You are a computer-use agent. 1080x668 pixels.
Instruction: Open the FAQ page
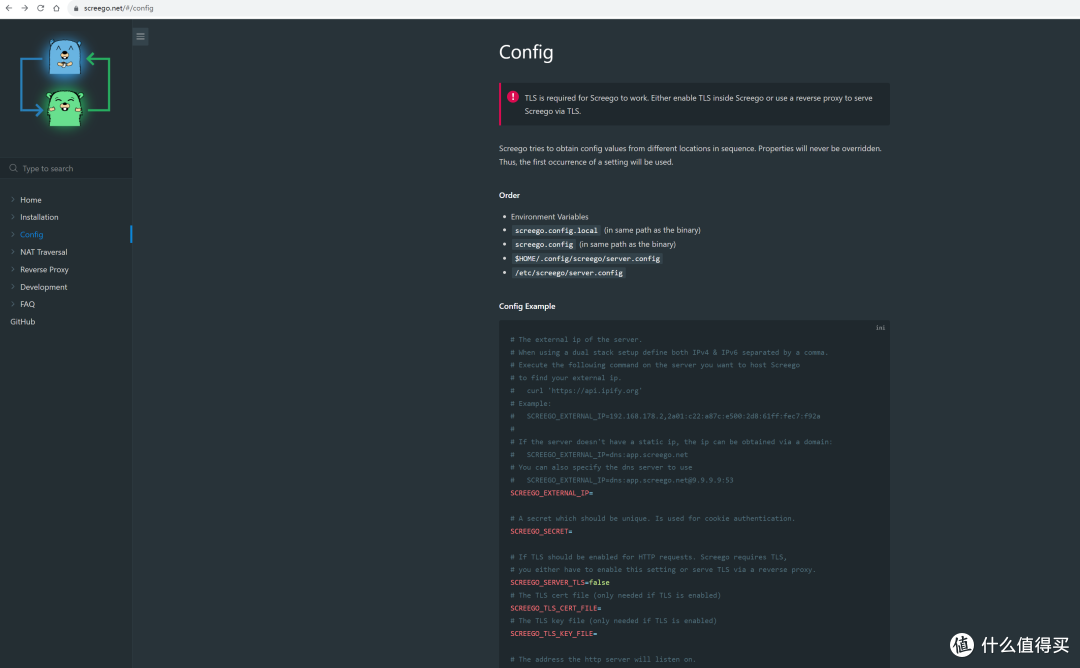click(x=27, y=304)
